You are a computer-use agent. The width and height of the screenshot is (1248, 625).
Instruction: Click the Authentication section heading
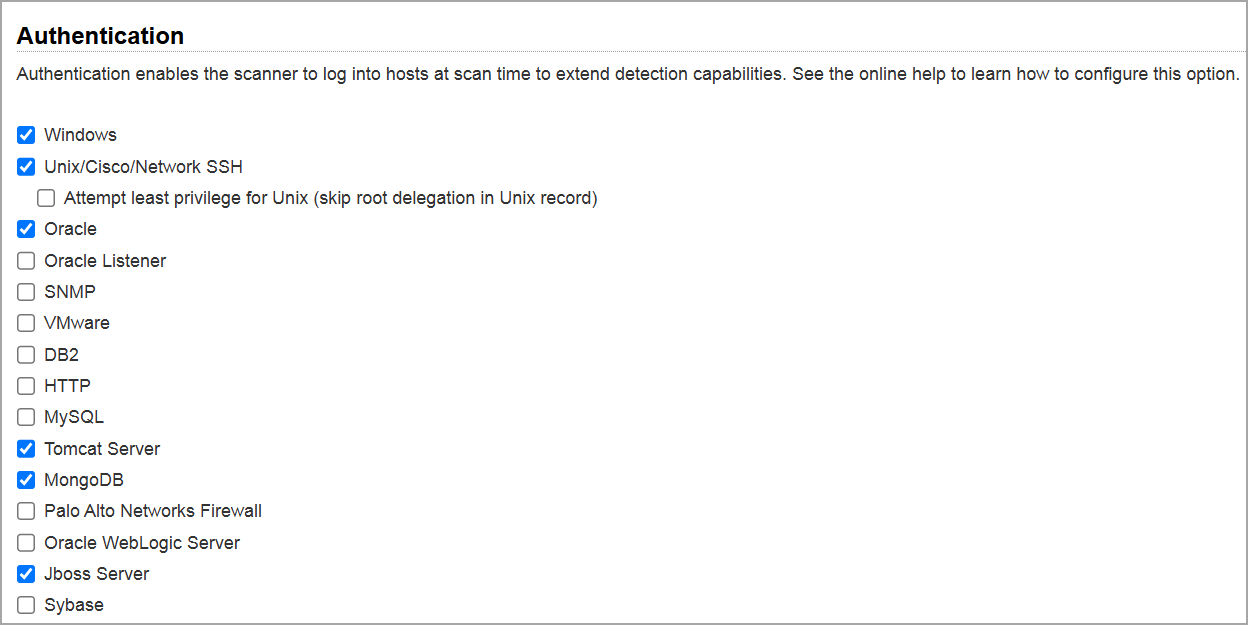[99, 35]
